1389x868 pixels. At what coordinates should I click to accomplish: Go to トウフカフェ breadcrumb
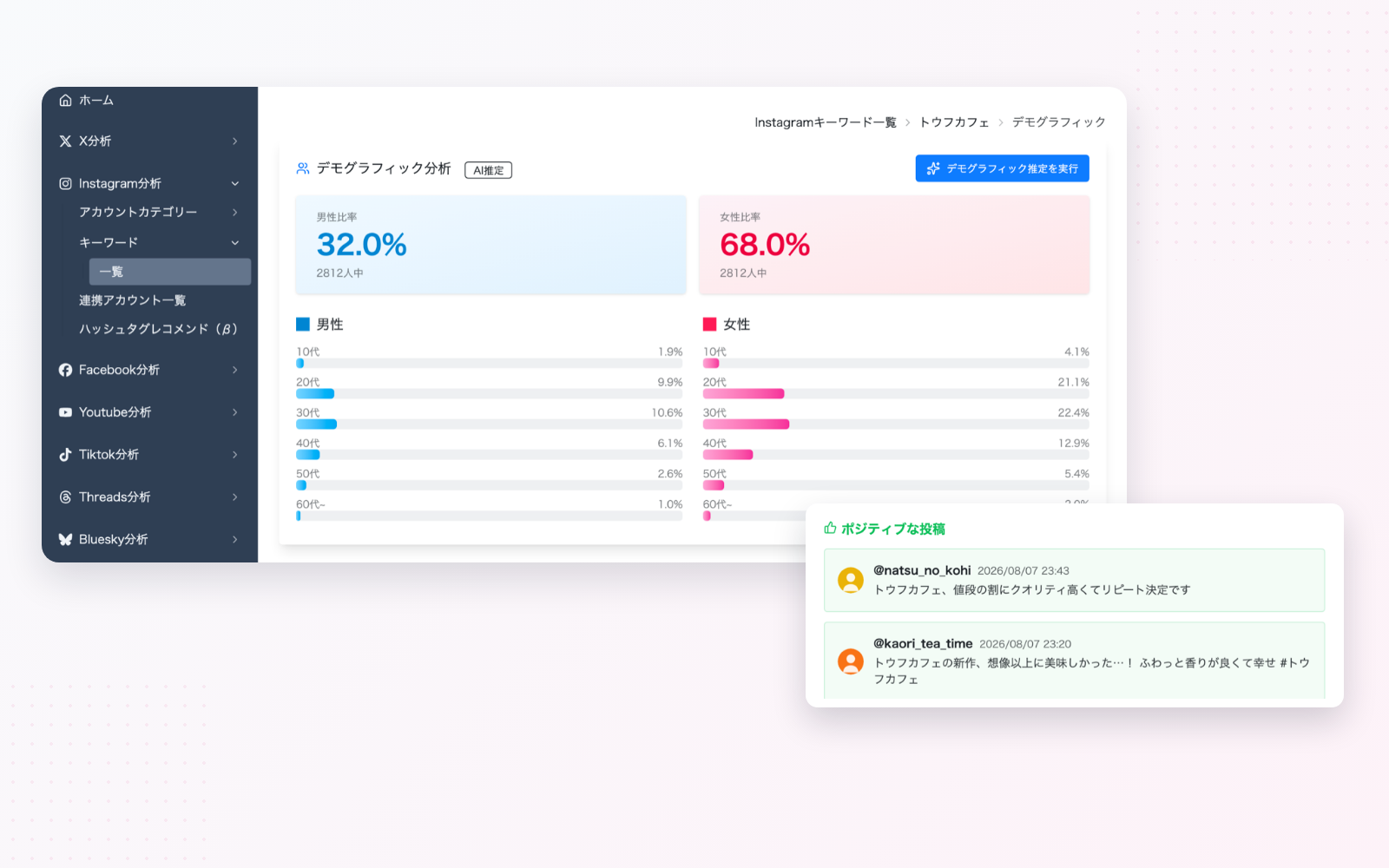(954, 122)
